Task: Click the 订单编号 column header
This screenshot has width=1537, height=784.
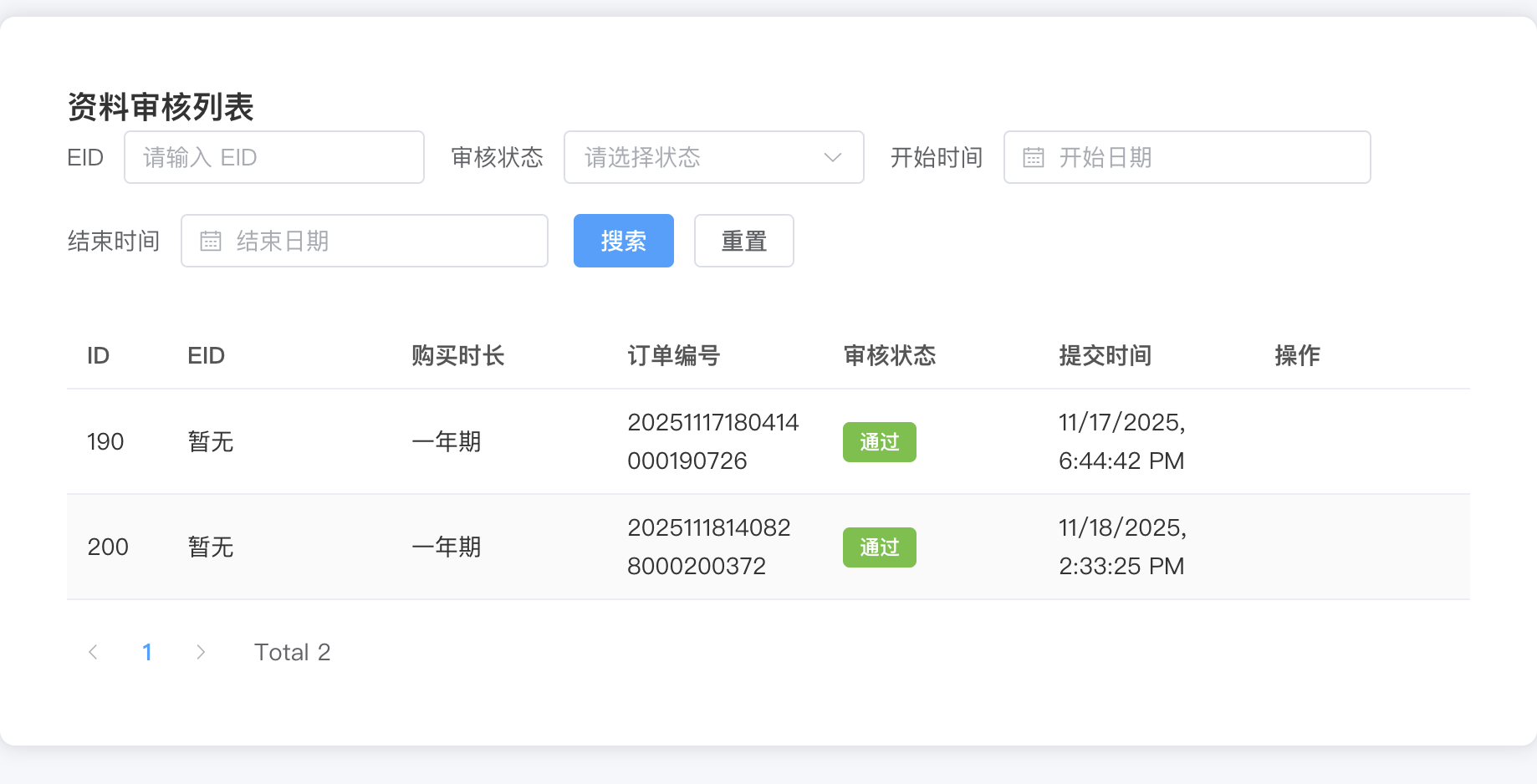Action: [x=673, y=356]
